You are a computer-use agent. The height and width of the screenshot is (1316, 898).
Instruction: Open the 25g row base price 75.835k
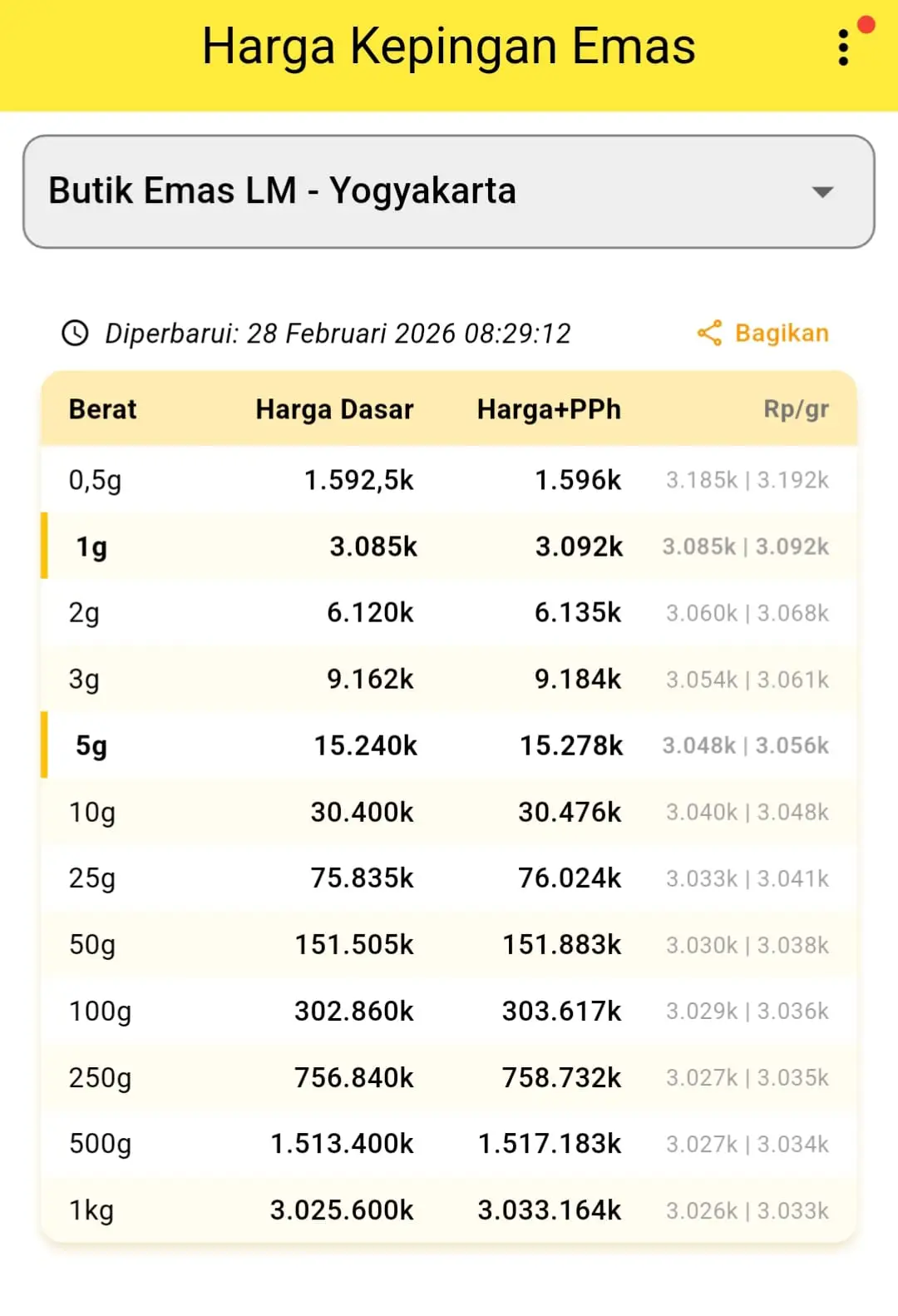362,878
